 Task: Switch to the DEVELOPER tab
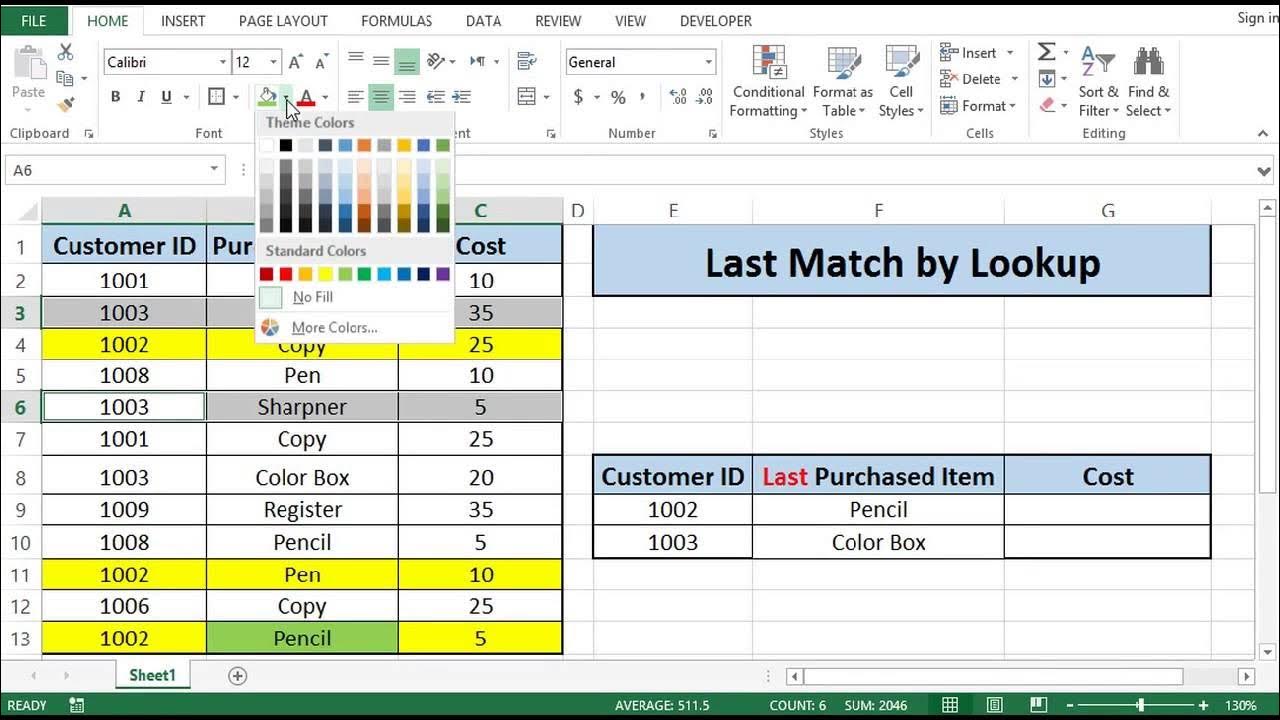[716, 20]
